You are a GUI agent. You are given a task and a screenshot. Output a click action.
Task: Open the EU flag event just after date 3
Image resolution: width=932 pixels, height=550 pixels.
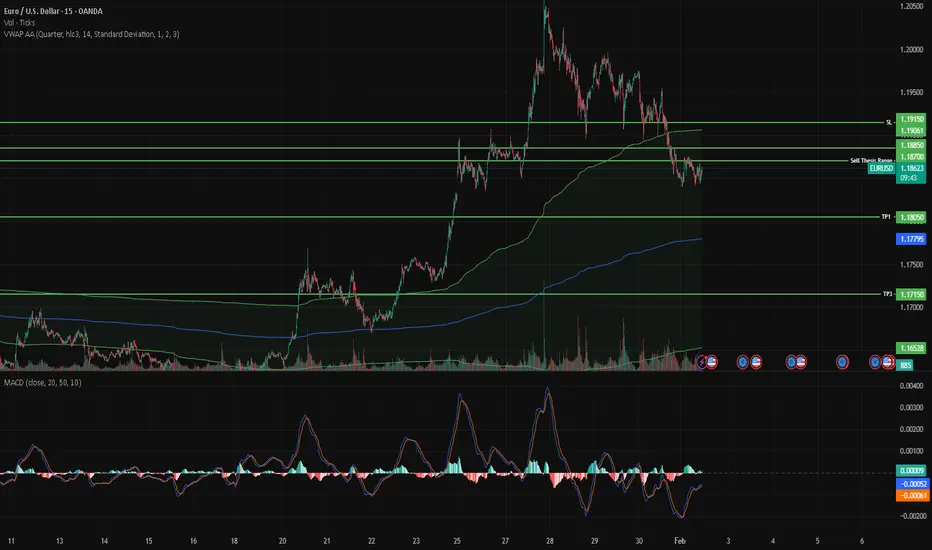742,362
